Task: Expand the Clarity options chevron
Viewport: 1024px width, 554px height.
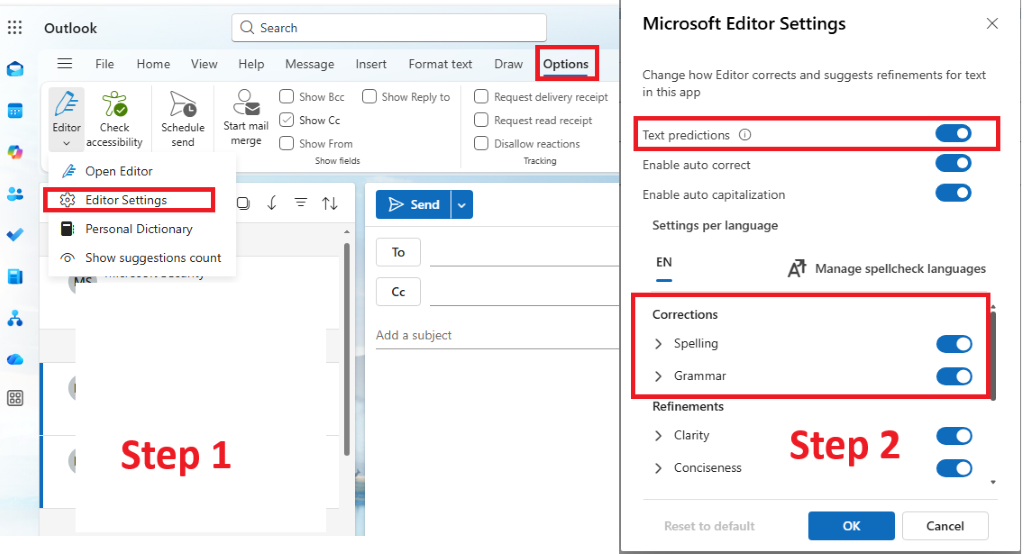Action: click(658, 436)
